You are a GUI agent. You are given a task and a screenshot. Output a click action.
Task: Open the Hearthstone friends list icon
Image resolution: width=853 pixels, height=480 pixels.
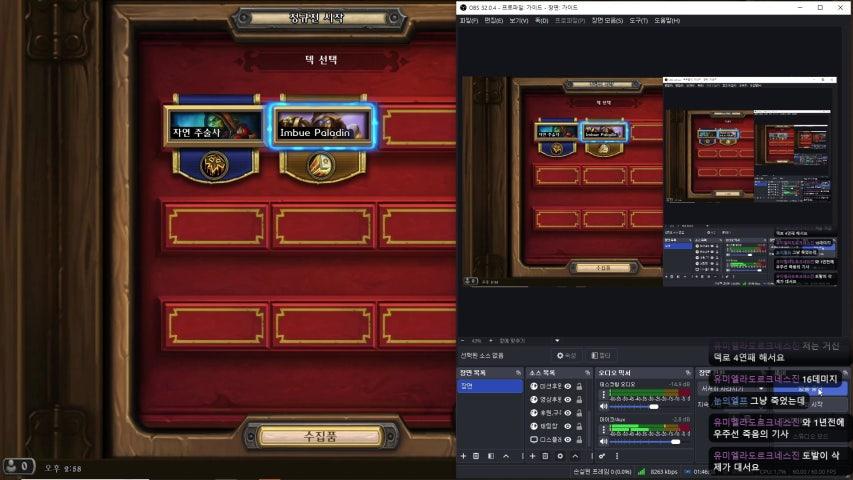click(16, 466)
